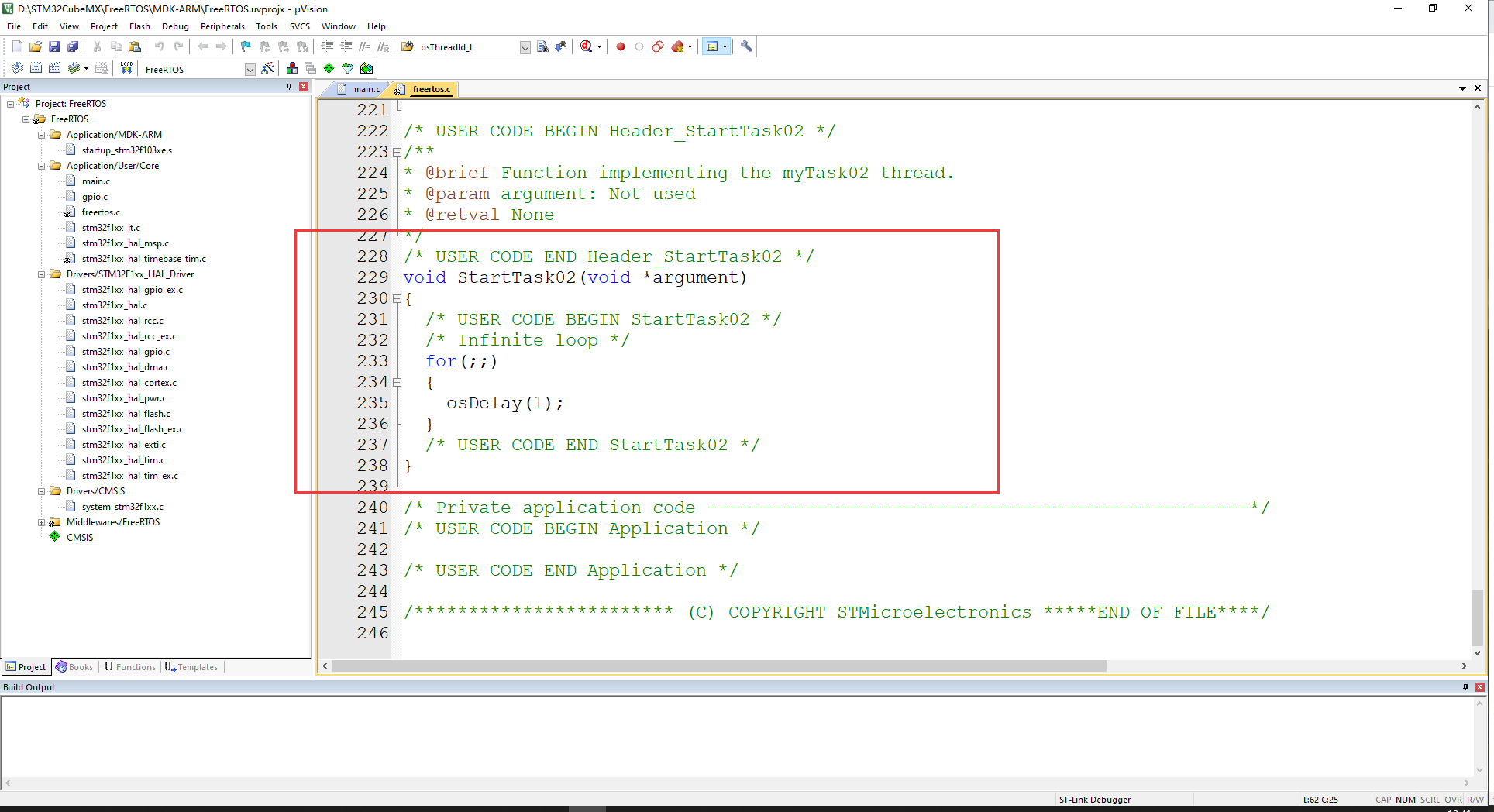The image size is (1494, 812).
Task: Click the Manage Run-Time Environment green diamond icon
Action: tap(329, 68)
